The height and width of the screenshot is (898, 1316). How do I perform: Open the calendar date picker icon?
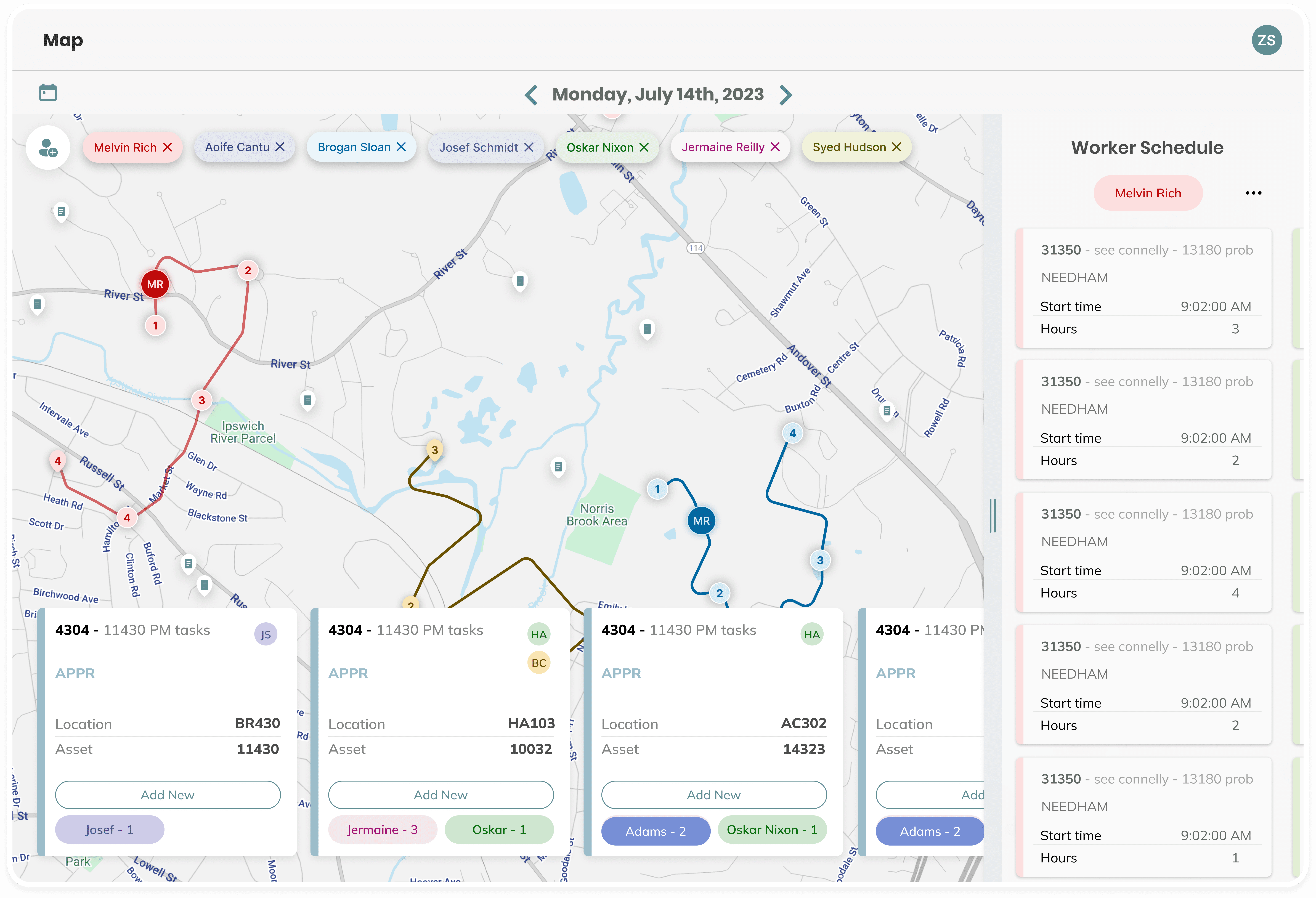(47, 92)
